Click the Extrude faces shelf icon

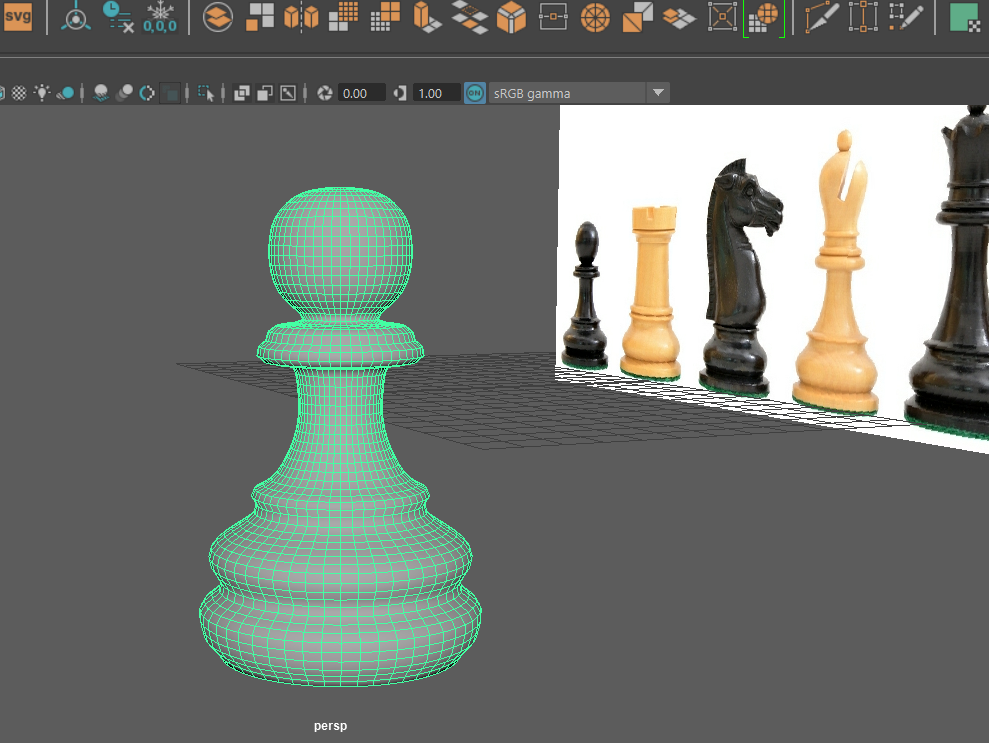click(x=425, y=17)
